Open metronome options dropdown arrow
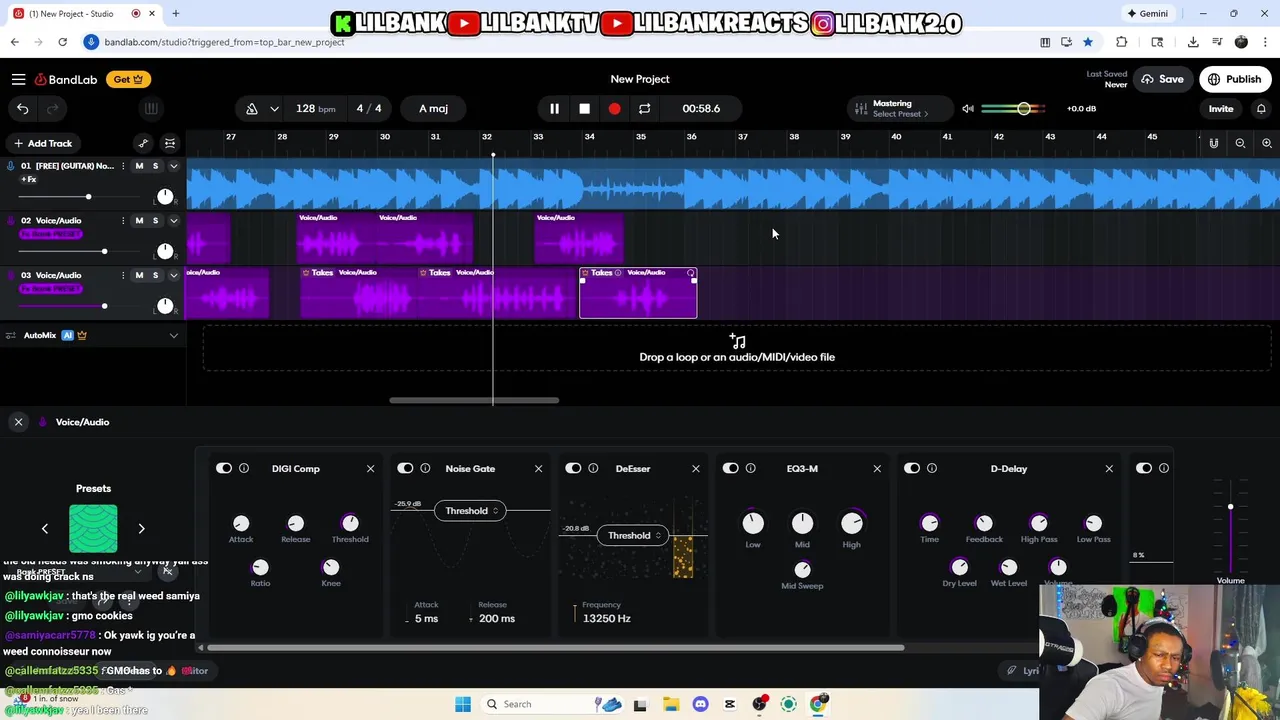The image size is (1280, 720). pyautogui.click(x=274, y=108)
